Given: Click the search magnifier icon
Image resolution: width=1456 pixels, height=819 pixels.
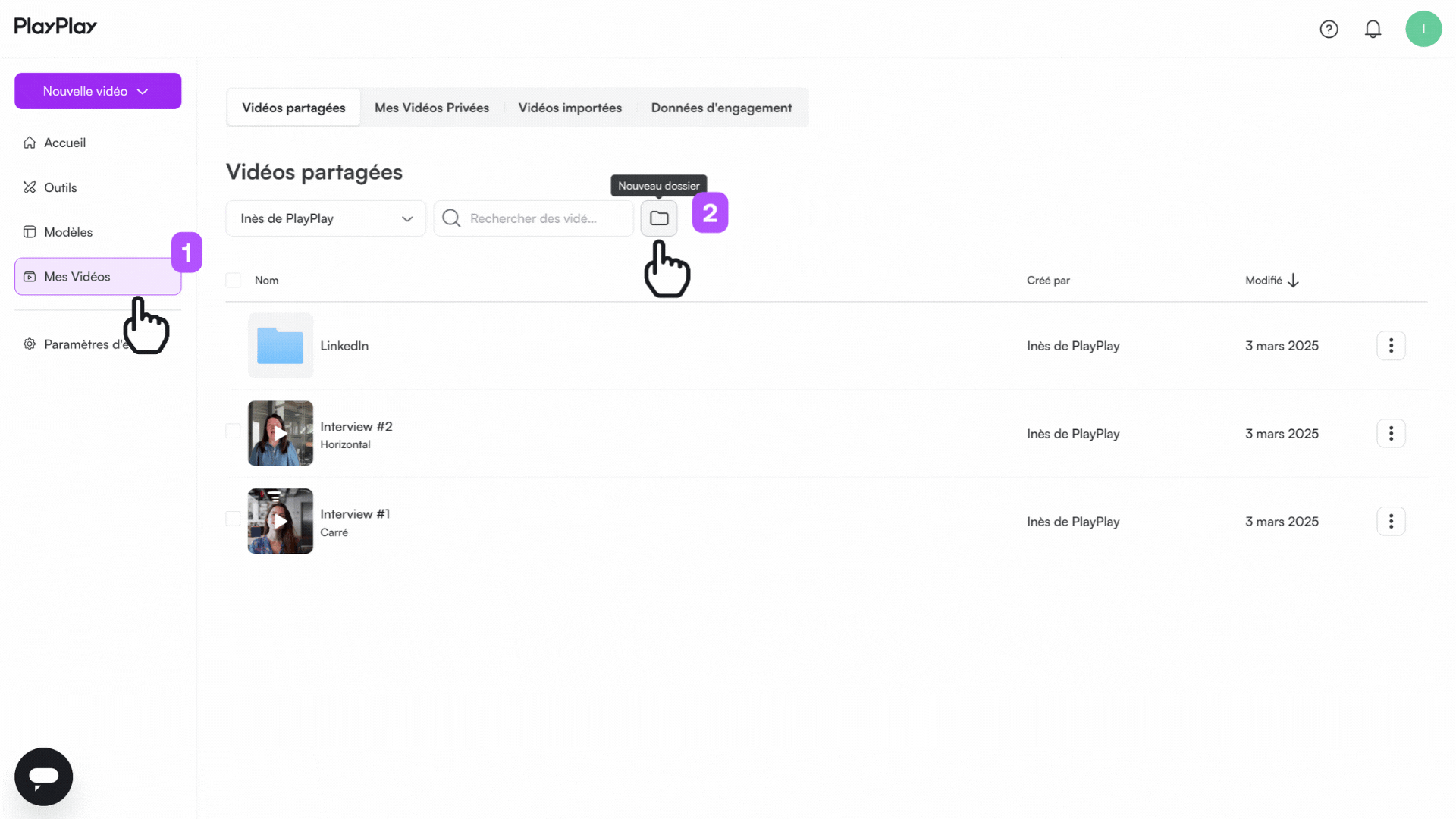Looking at the screenshot, I should tap(451, 218).
